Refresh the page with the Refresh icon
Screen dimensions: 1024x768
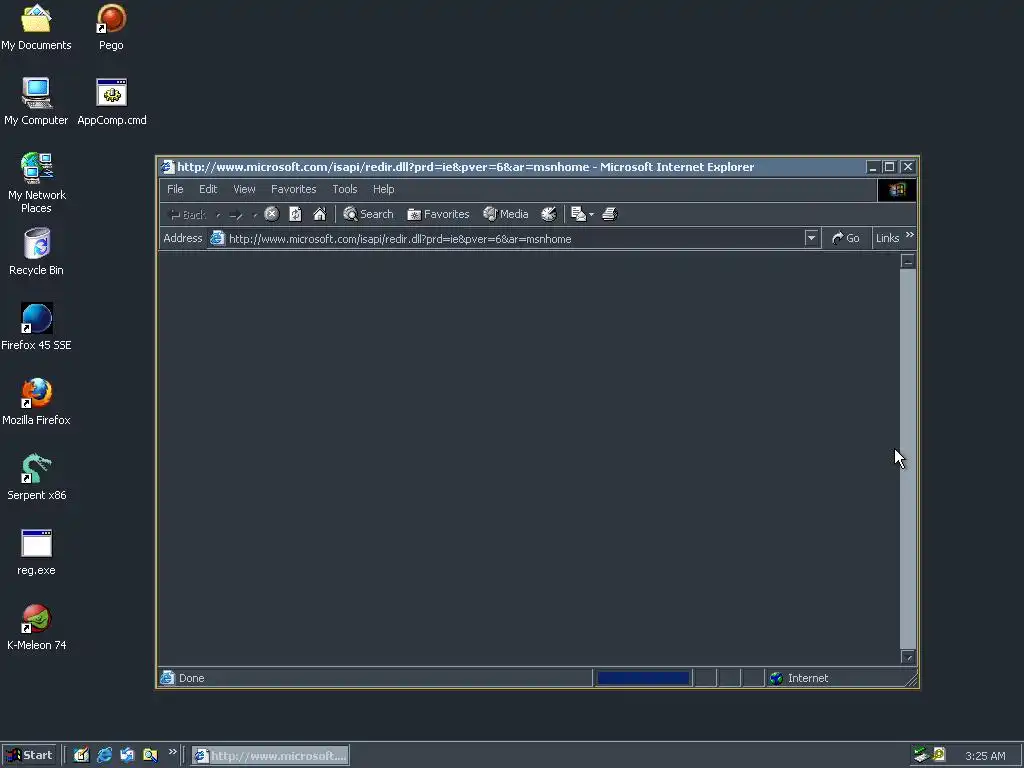(x=295, y=214)
